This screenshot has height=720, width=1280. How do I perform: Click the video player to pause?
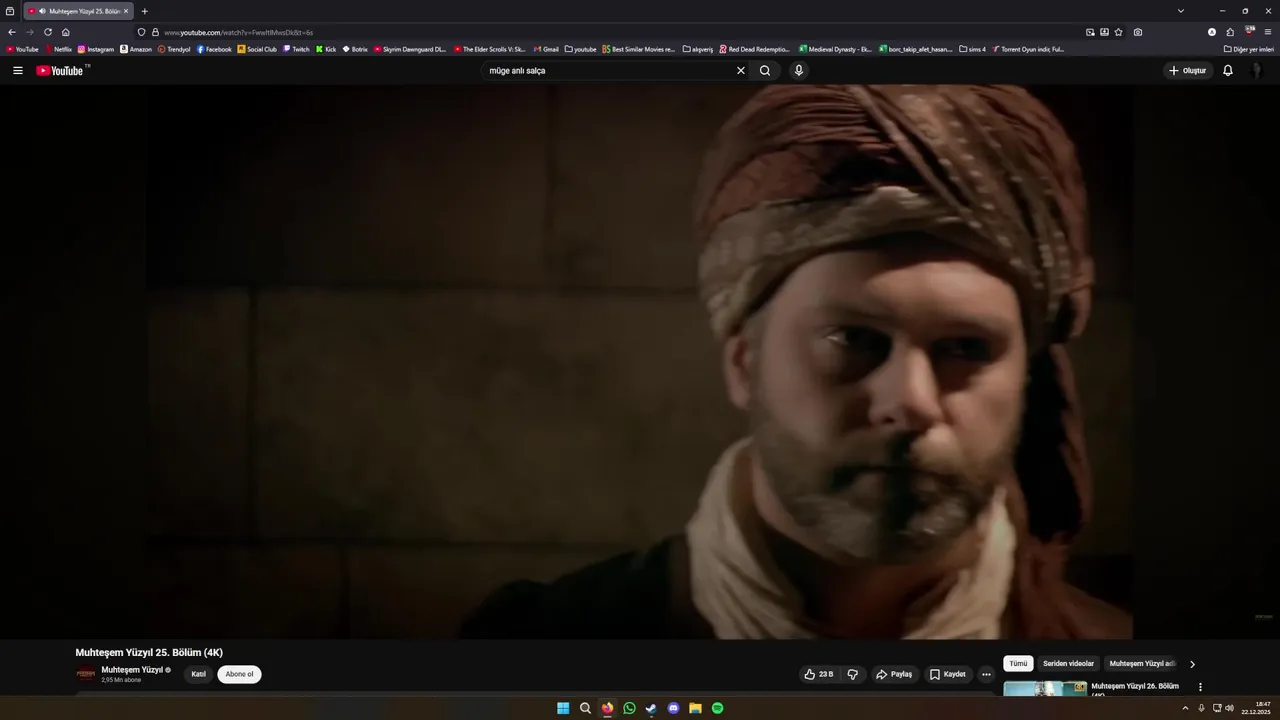click(640, 362)
